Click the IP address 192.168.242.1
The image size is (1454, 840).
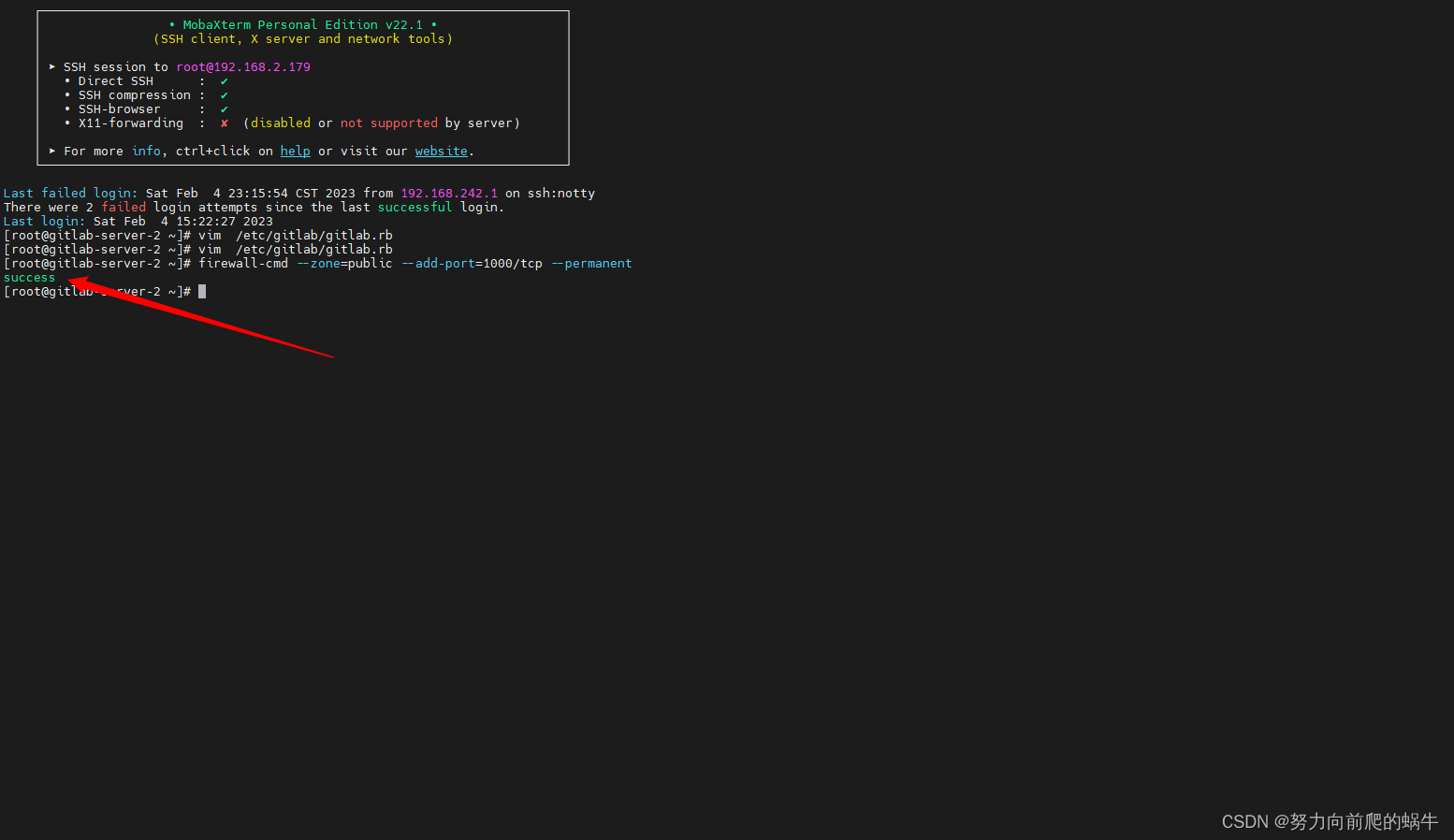point(449,193)
